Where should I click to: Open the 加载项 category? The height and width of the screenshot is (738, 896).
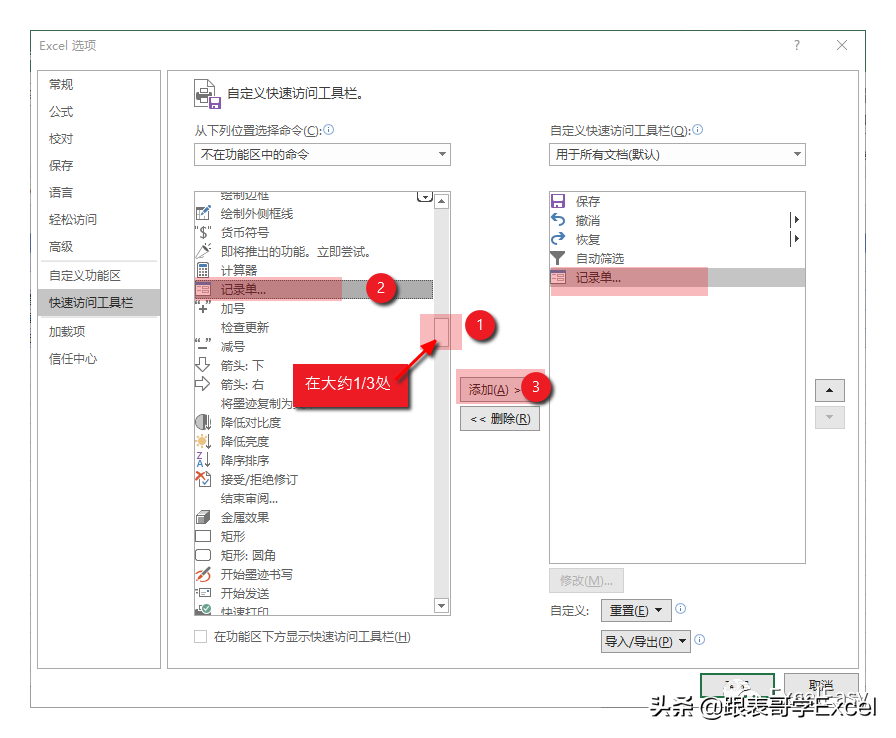[x=99, y=331]
